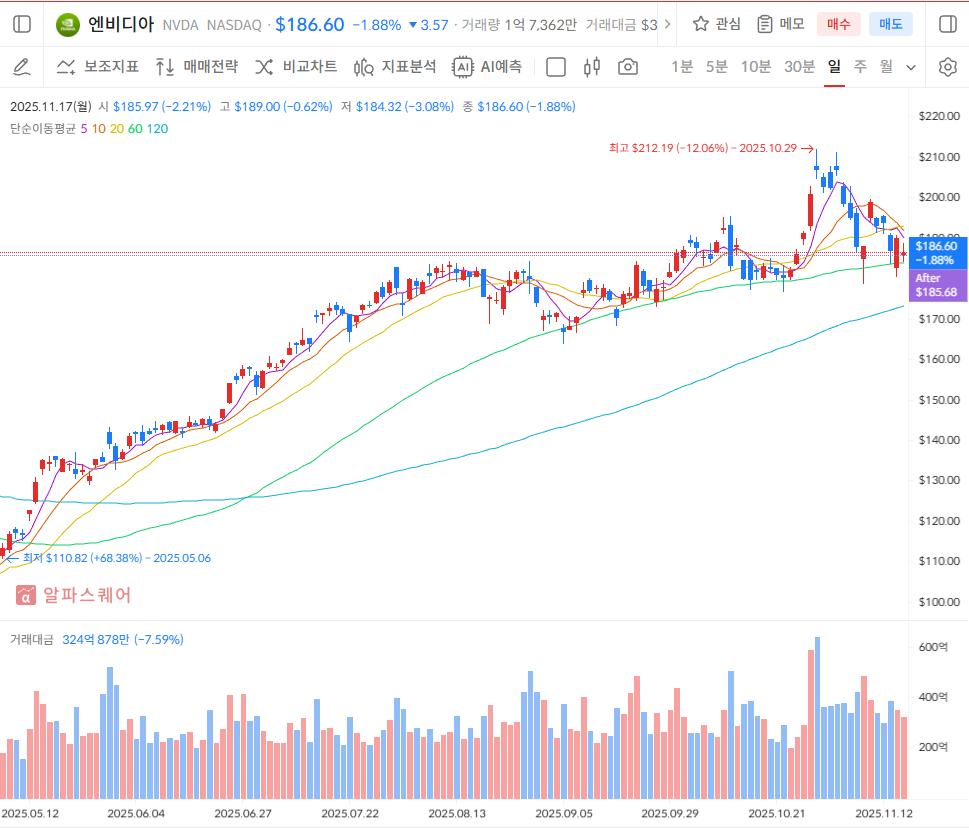The width and height of the screenshot is (969, 828).
Task: Expand more time interval options chevron
Action: 911,67
